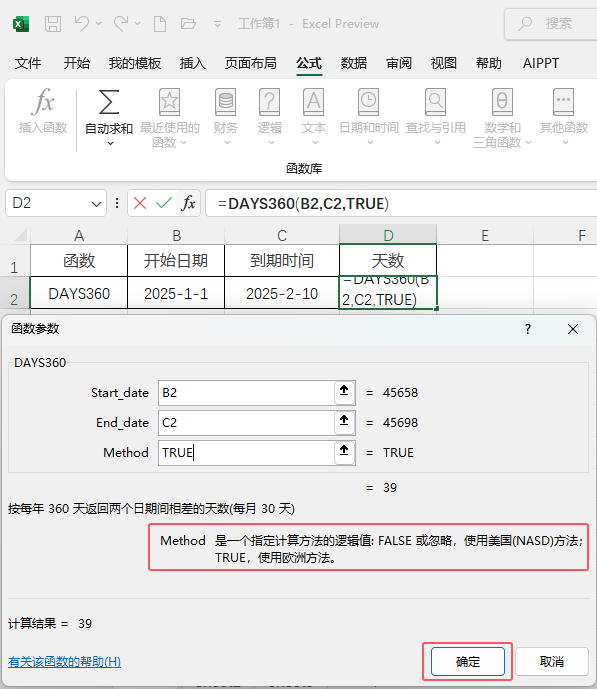
Task: Open the 文件 menu tab
Action: tap(28, 63)
